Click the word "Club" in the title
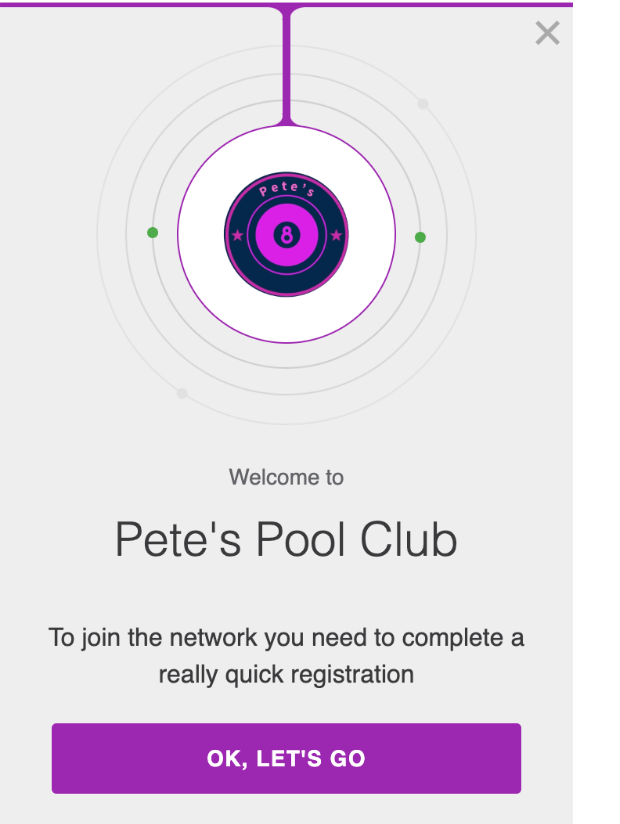This screenshot has height=824, width=620. (x=409, y=539)
